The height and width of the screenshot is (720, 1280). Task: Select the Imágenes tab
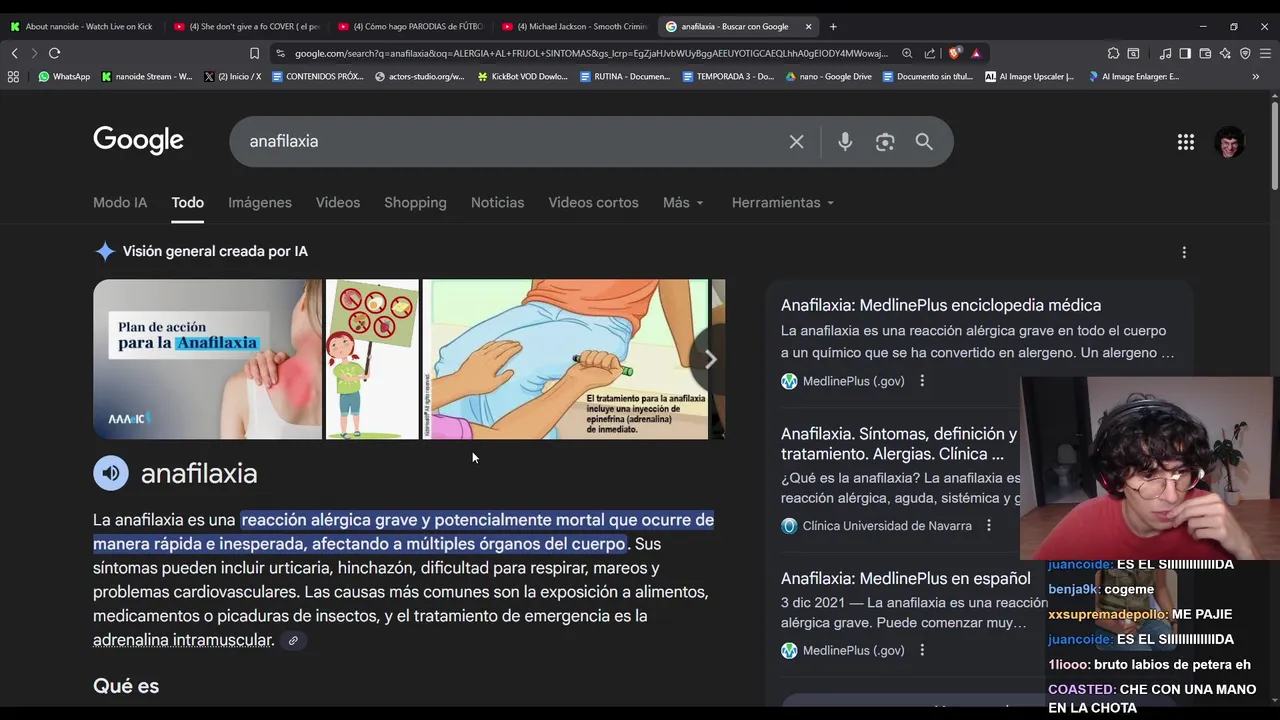tap(260, 202)
